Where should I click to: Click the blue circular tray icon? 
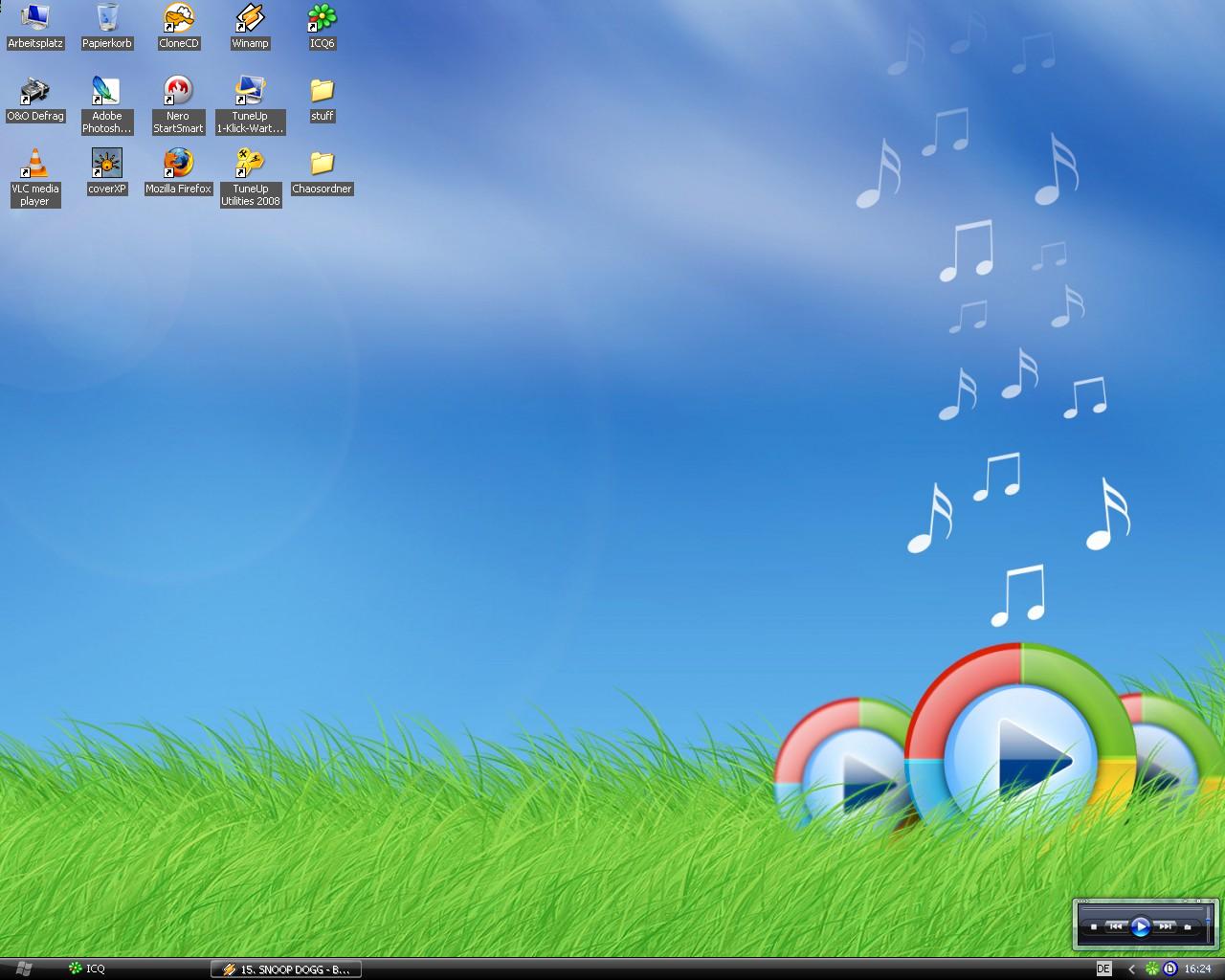coord(1169,969)
